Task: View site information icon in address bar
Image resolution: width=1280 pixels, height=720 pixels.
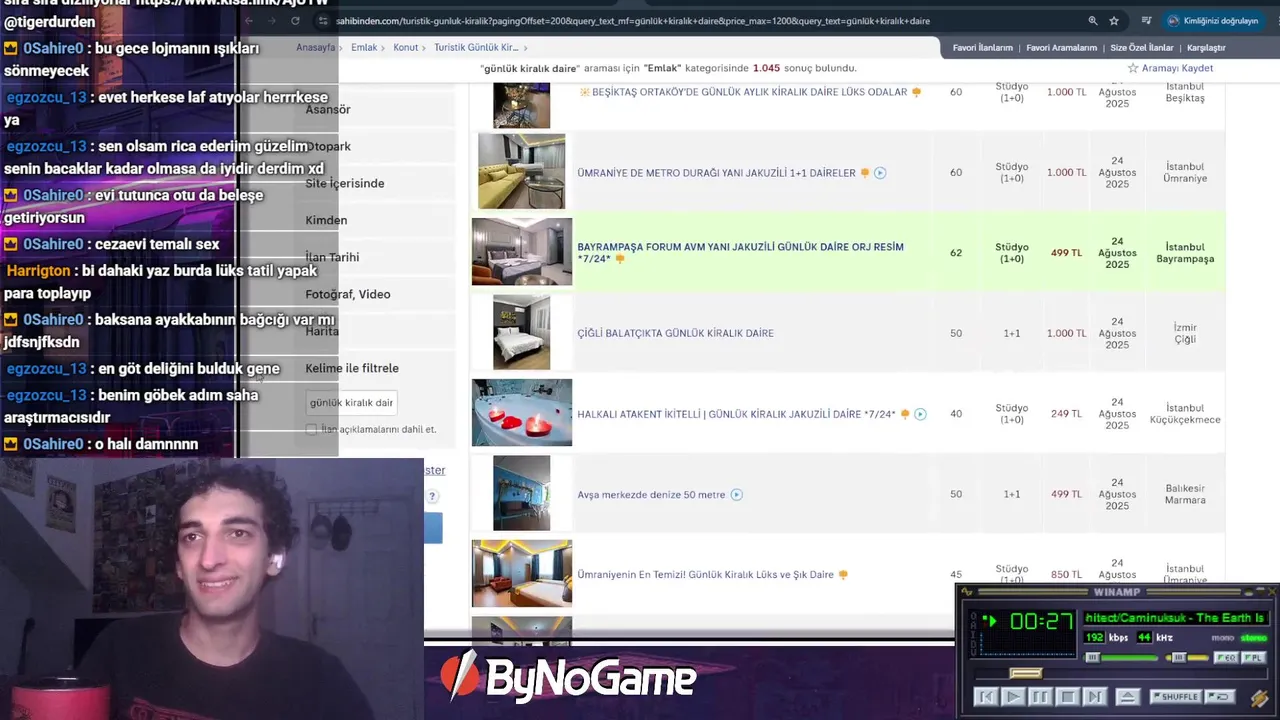Action: tap(322, 21)
